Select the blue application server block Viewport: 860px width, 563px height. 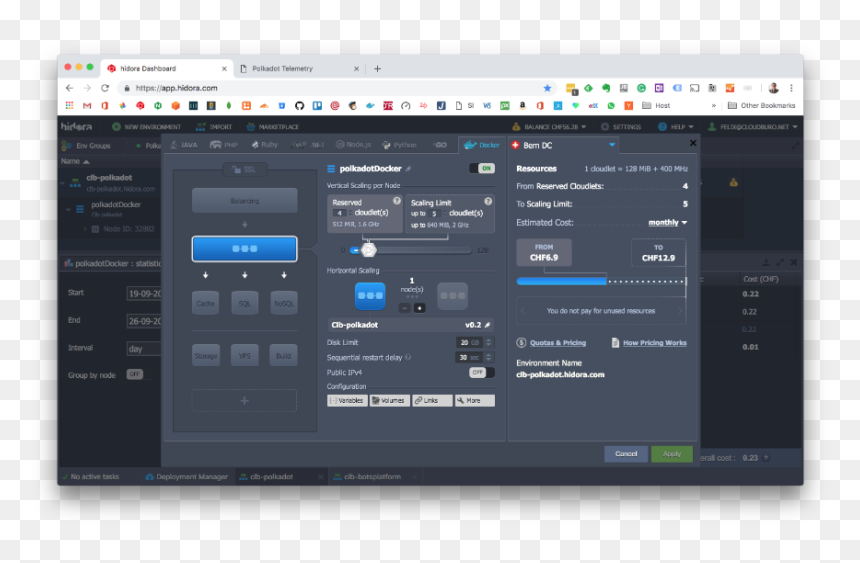[245, 249]
